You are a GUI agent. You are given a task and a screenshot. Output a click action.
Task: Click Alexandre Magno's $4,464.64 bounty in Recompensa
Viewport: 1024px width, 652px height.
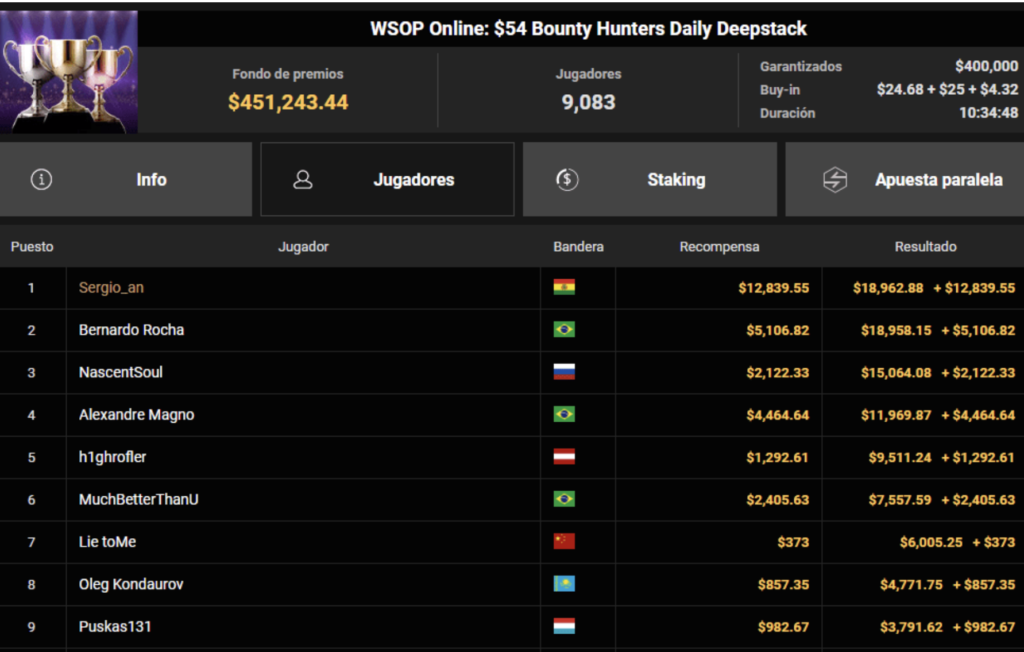pyautogui.click(x=777, y=416)
